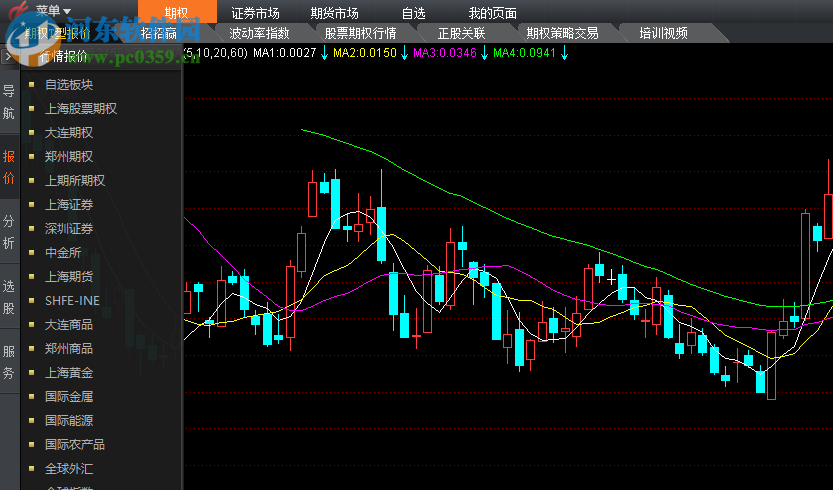Click the 选股 sidebar button

coord(9,297)
